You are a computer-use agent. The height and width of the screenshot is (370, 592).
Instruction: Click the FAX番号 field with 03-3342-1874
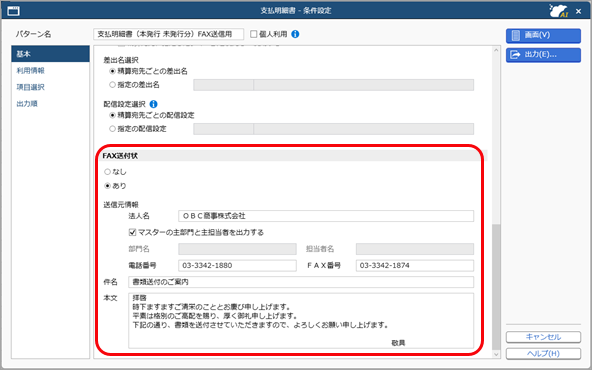coord(415,265)
